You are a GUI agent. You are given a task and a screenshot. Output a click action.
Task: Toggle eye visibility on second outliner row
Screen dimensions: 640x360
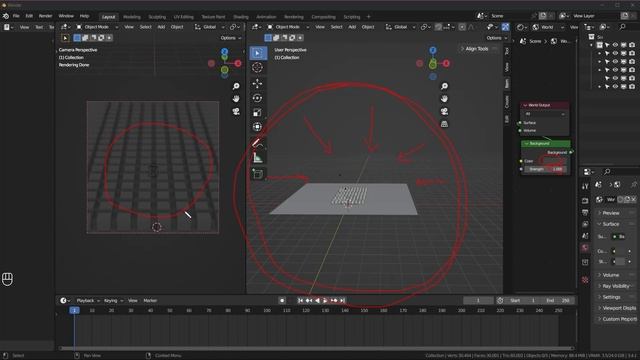(615, 53)
